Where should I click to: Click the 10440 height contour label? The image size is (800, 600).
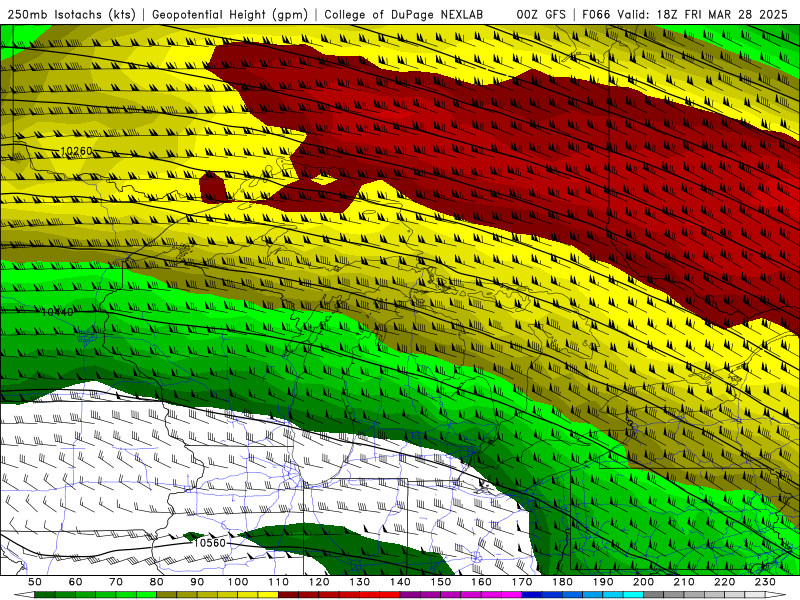tap(57, 312)
